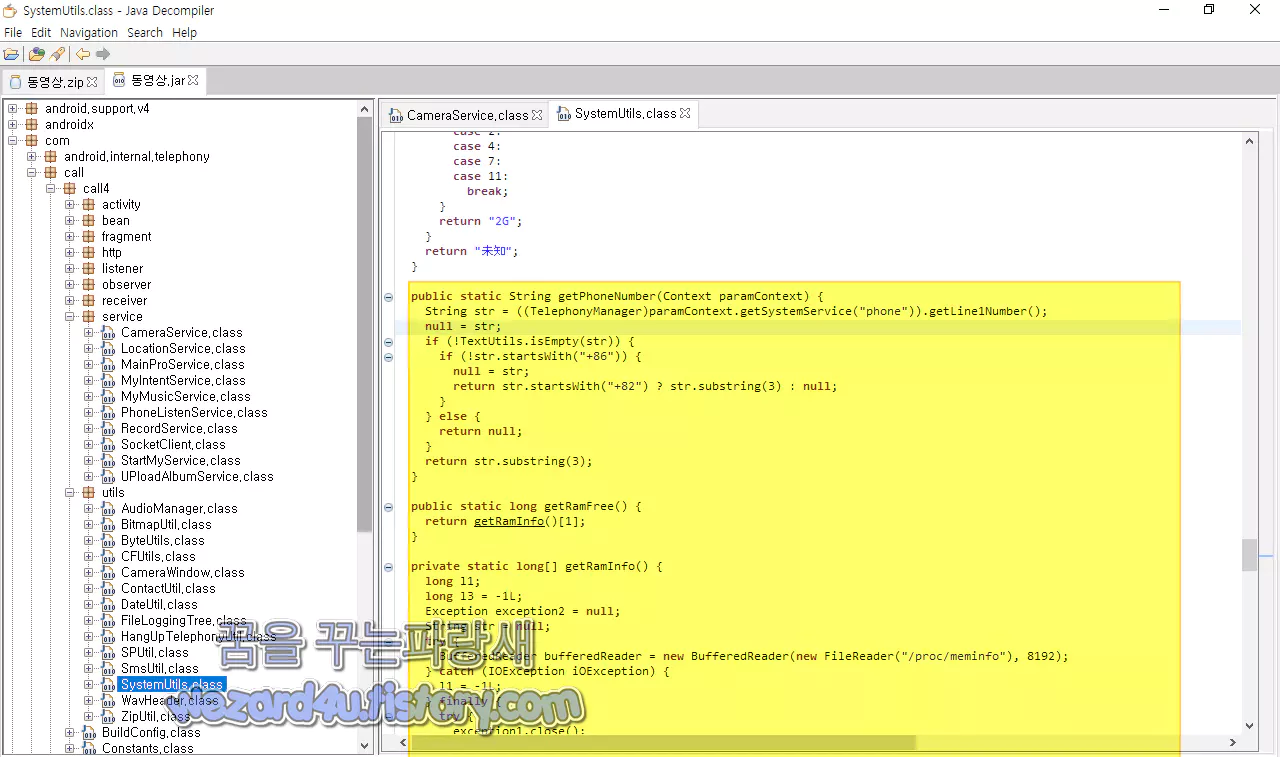Select the receiver package icon
This screenshot has height=757, width=1280.
(88, 300)
